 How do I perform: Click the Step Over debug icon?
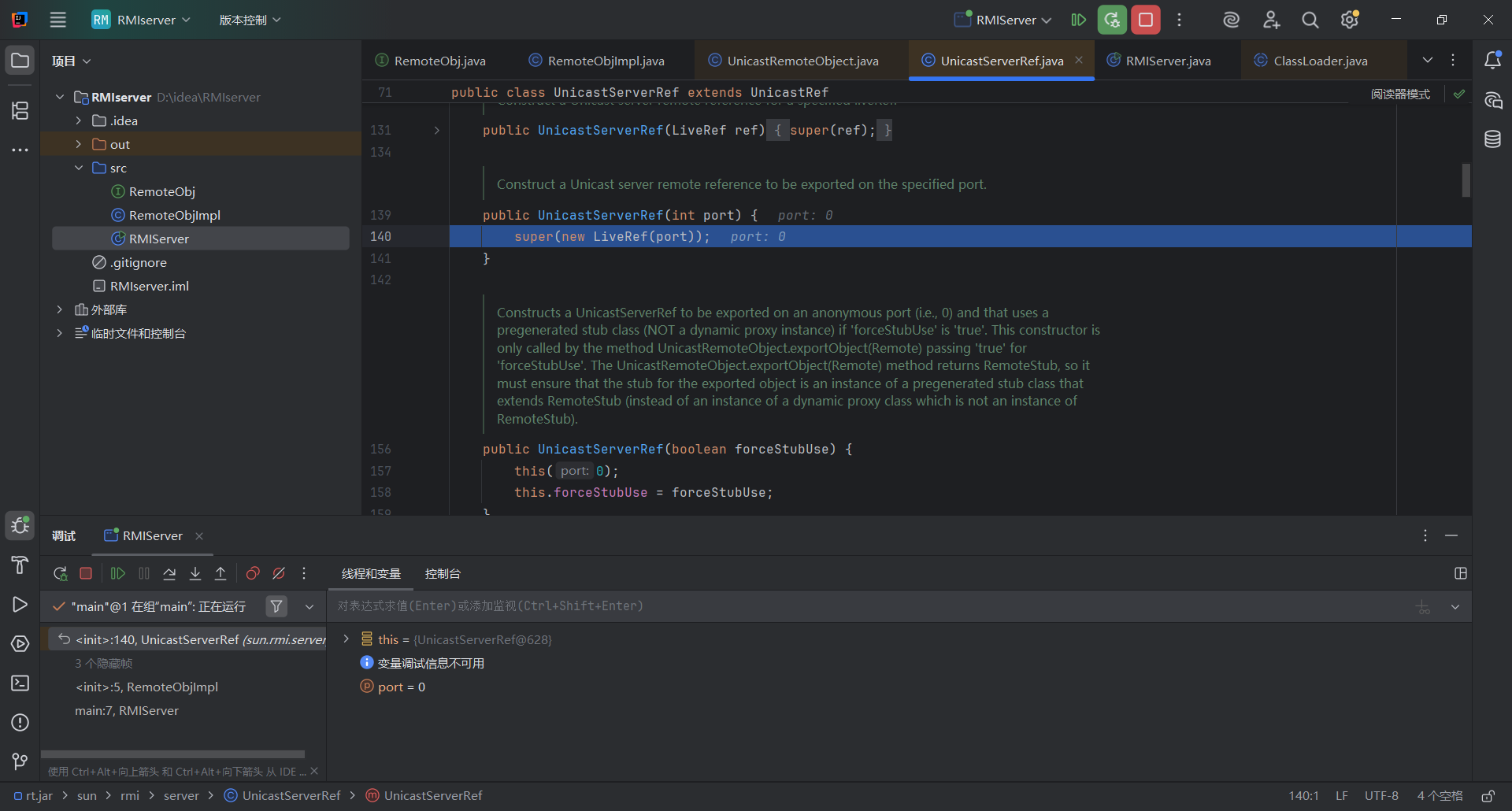169,574
